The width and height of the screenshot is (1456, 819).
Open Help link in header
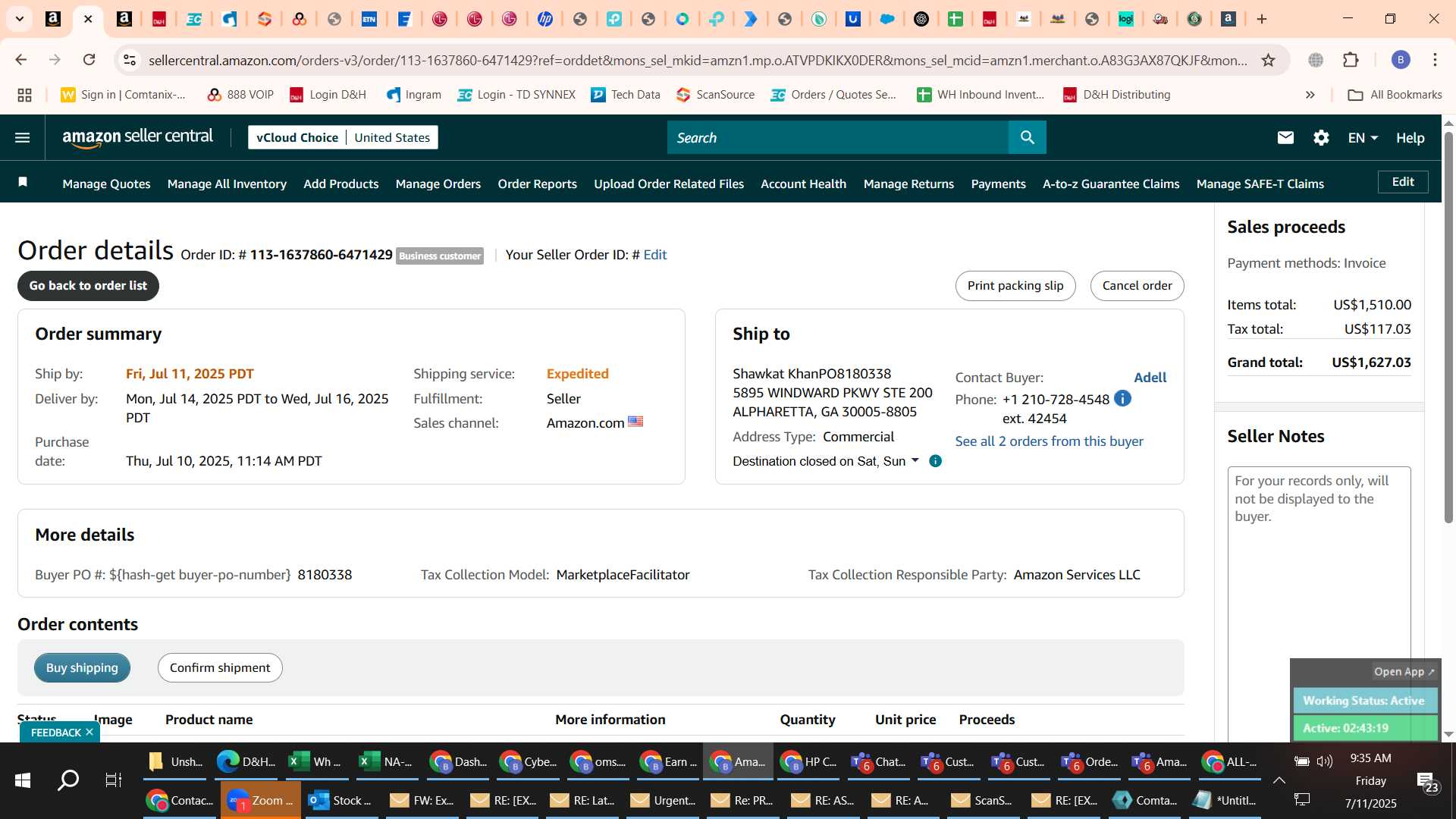1410,137
